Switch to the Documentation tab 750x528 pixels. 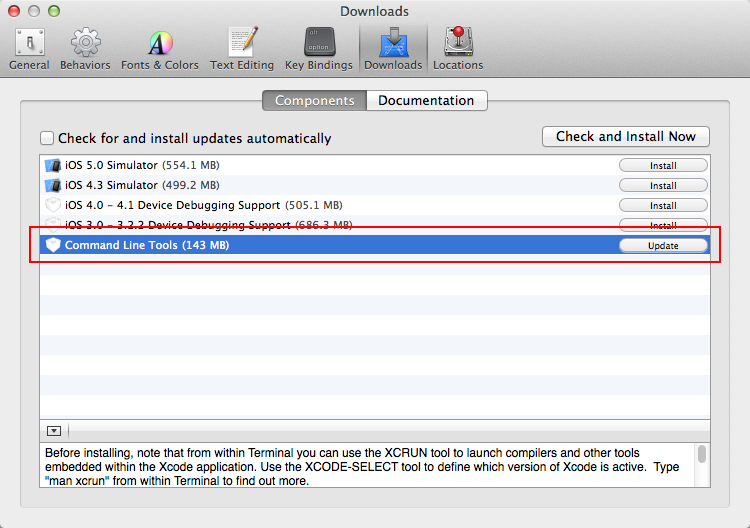coord(426,100)
